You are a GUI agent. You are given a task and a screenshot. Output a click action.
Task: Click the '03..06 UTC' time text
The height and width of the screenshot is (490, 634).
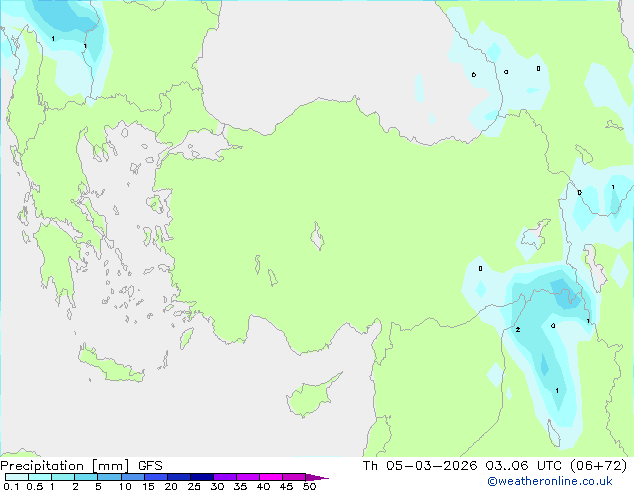(x=524, y=465)
